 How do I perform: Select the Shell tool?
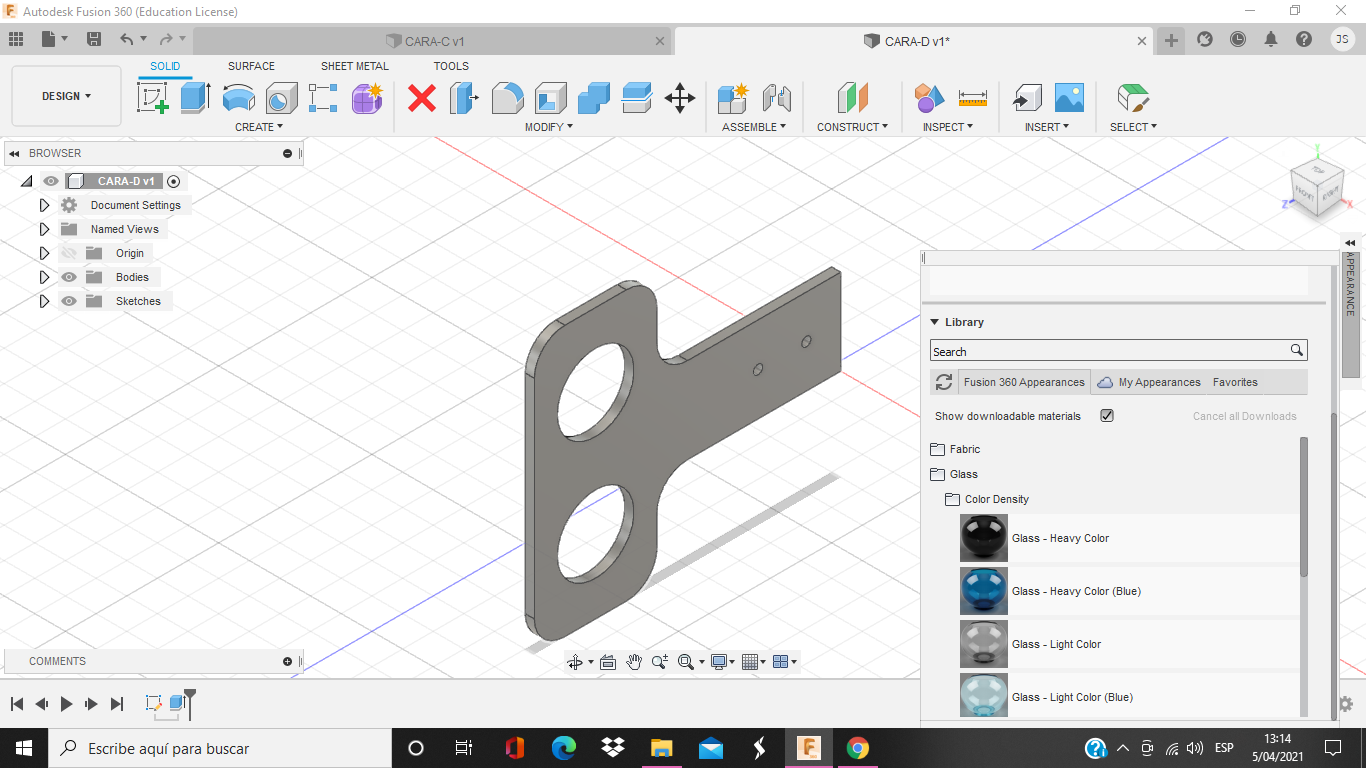pos(550,98)
